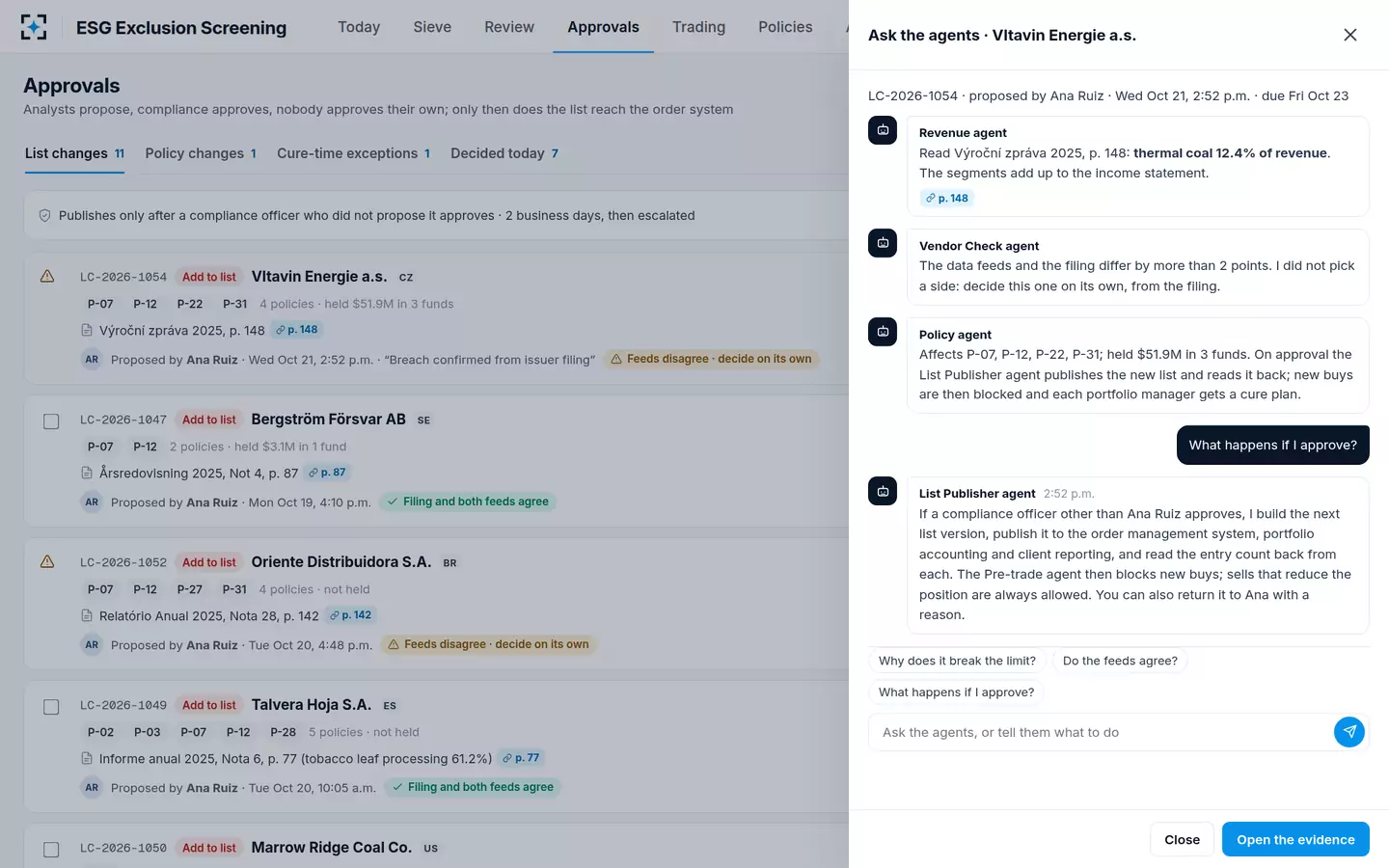Click the AR avatar on the Bergström Försvar row
The image size is (1389, 868).
[92, 502]
